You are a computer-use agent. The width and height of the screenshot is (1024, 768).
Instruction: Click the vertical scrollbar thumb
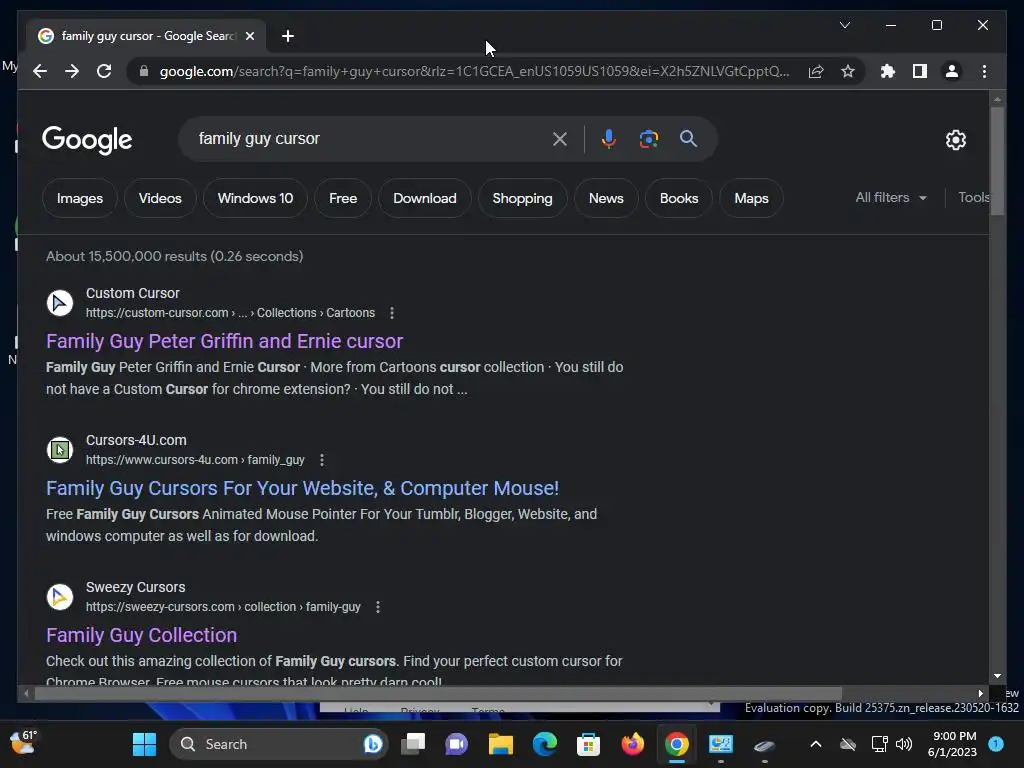(997, 161)
